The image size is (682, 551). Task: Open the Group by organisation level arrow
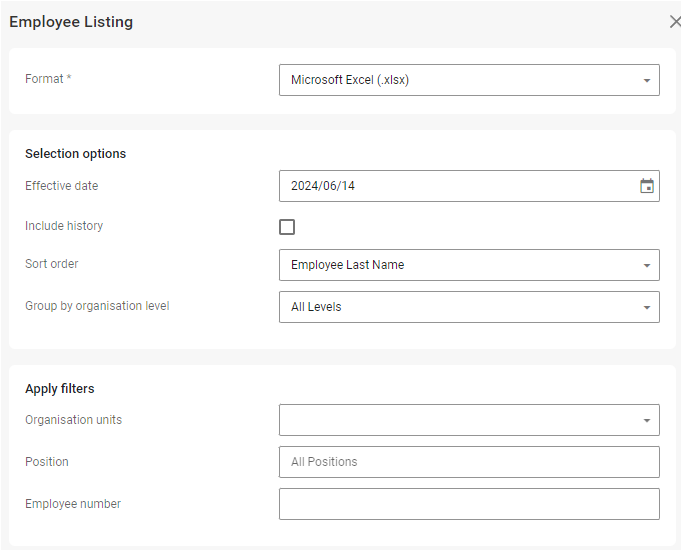click(646, 308)
